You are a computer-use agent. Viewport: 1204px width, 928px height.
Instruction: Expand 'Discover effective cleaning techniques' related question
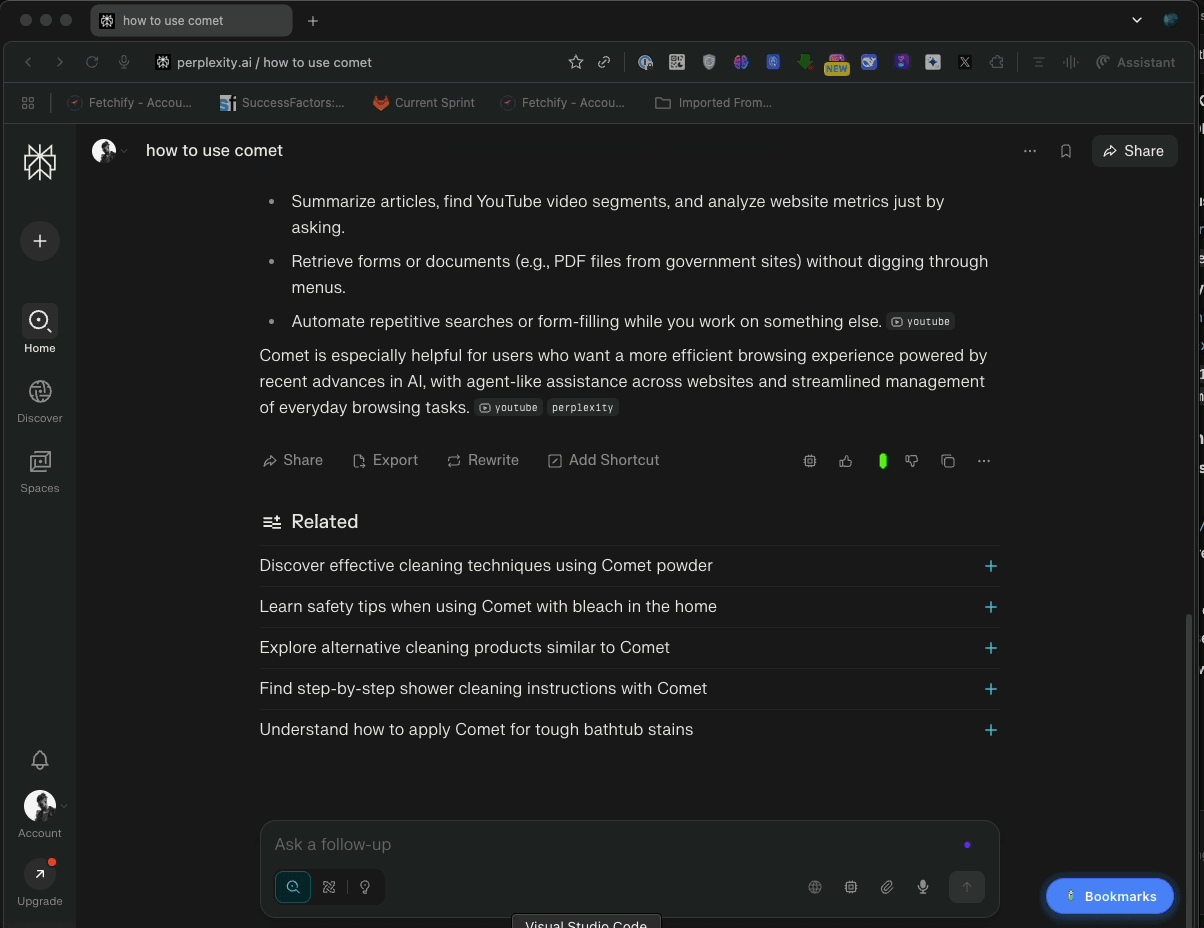[990, 566]
